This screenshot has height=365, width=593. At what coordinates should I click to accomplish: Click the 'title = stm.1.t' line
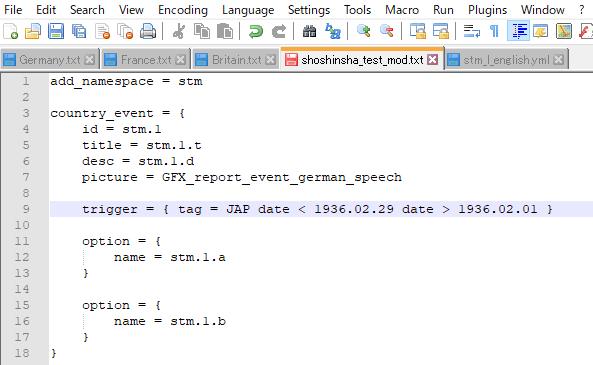coord(142,145)
